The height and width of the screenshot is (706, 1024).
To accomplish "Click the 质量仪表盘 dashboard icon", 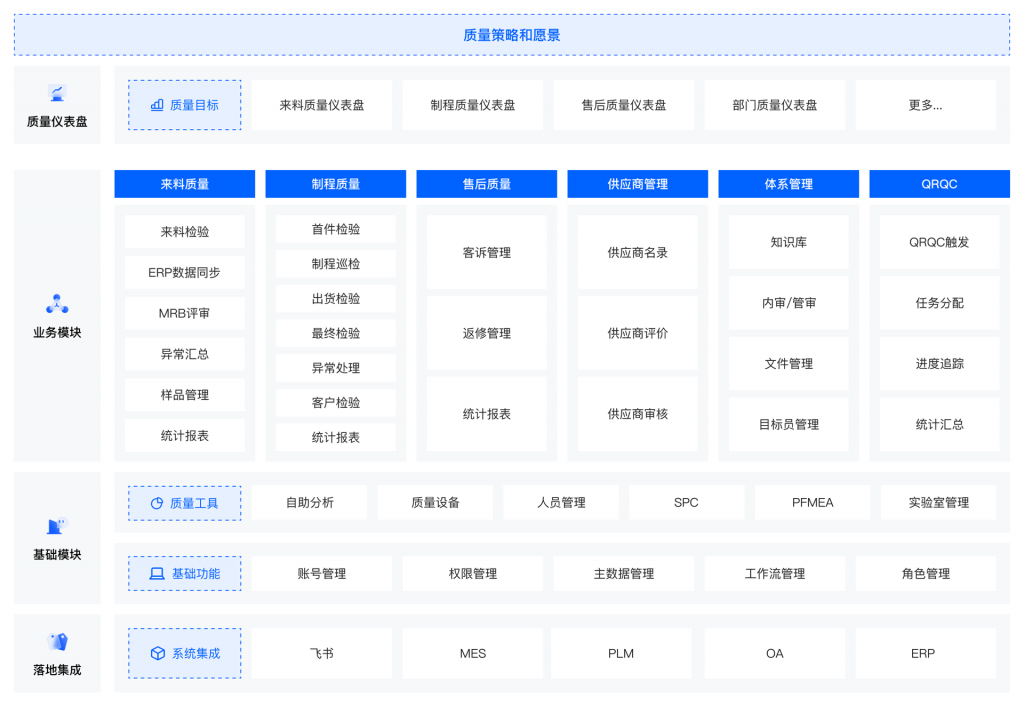I will pos(57,93).
